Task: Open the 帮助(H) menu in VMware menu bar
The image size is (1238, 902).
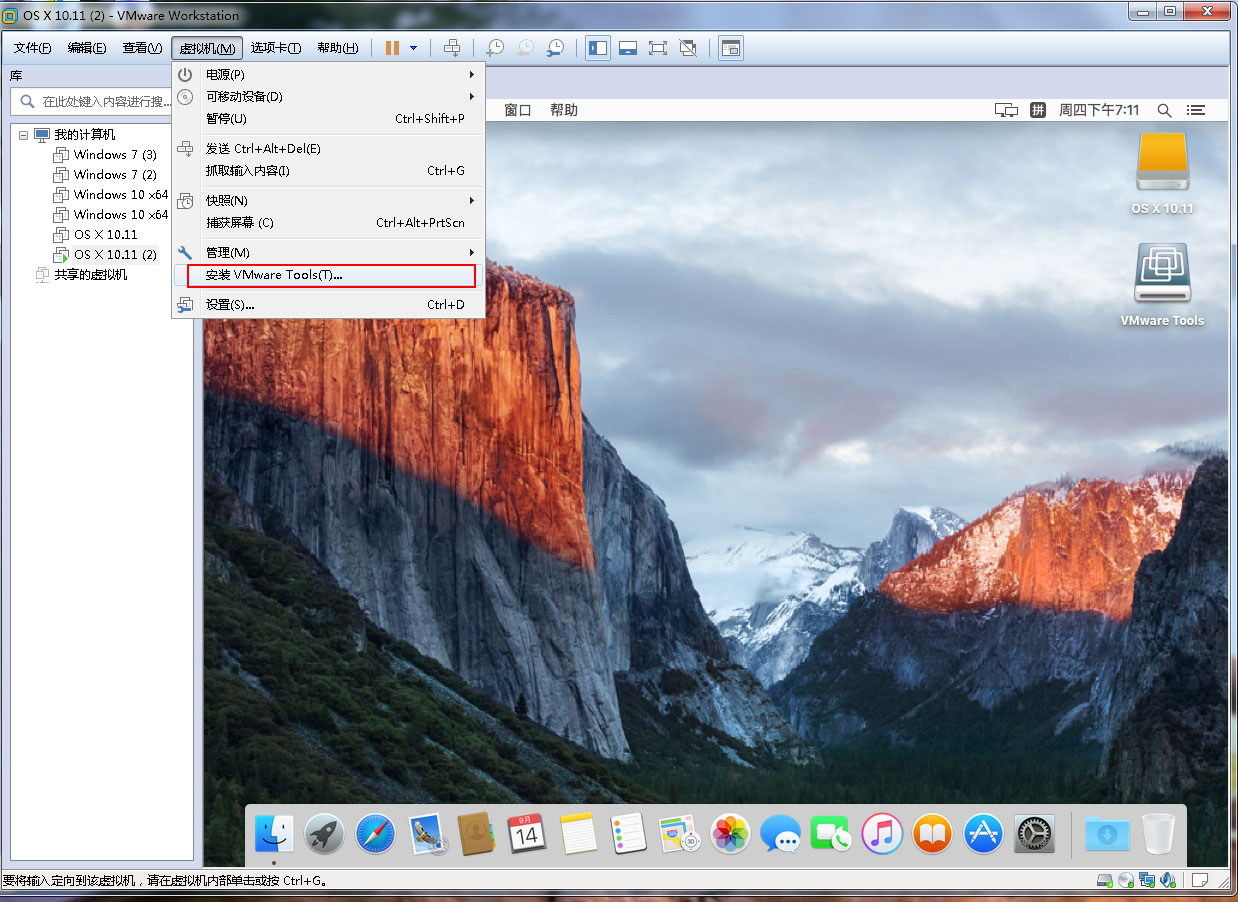Action: point(338,48)
